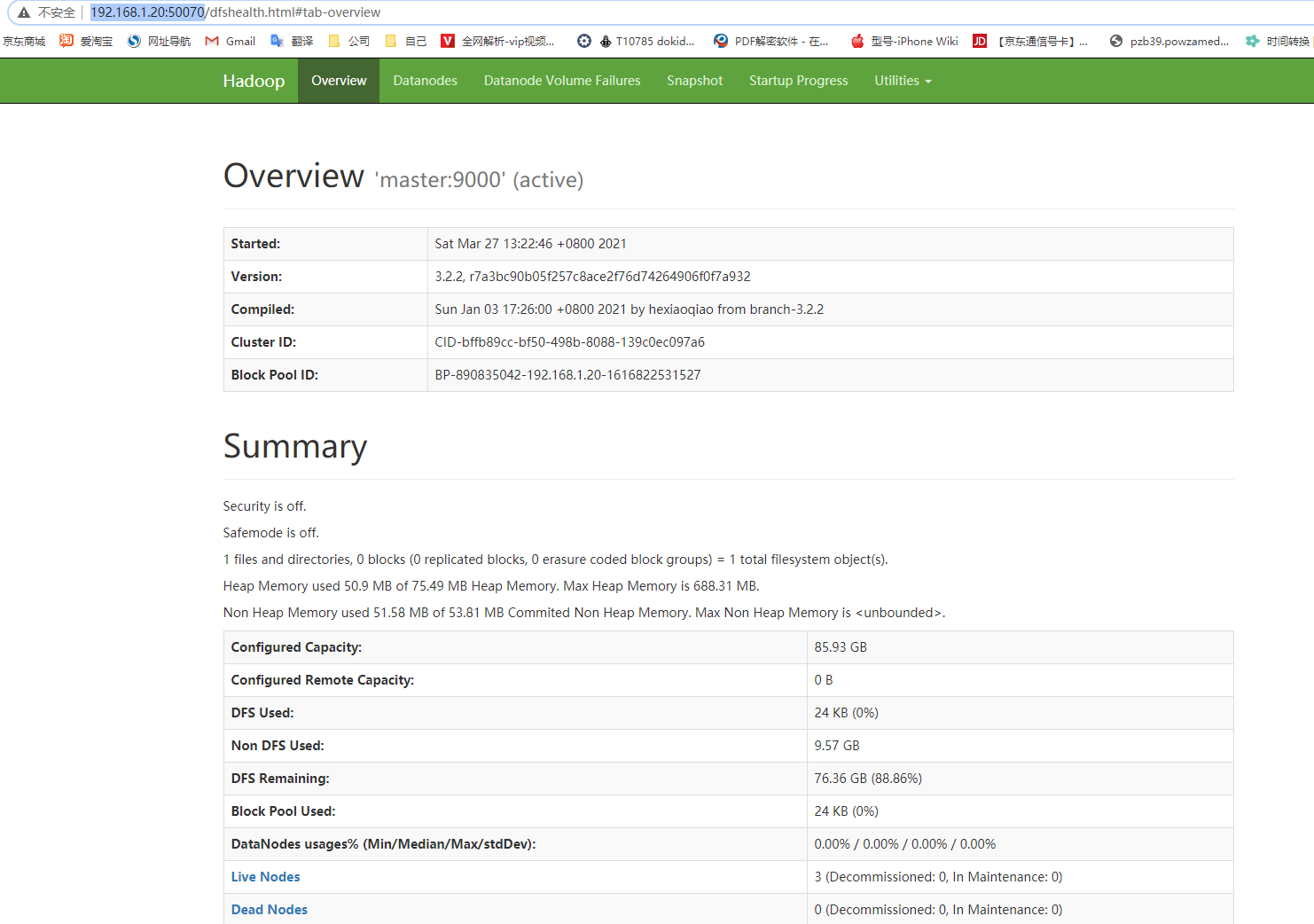
Task: Click the Dead Nodes count '0 (Decommissioned: 0'
Action: (938, 910)
